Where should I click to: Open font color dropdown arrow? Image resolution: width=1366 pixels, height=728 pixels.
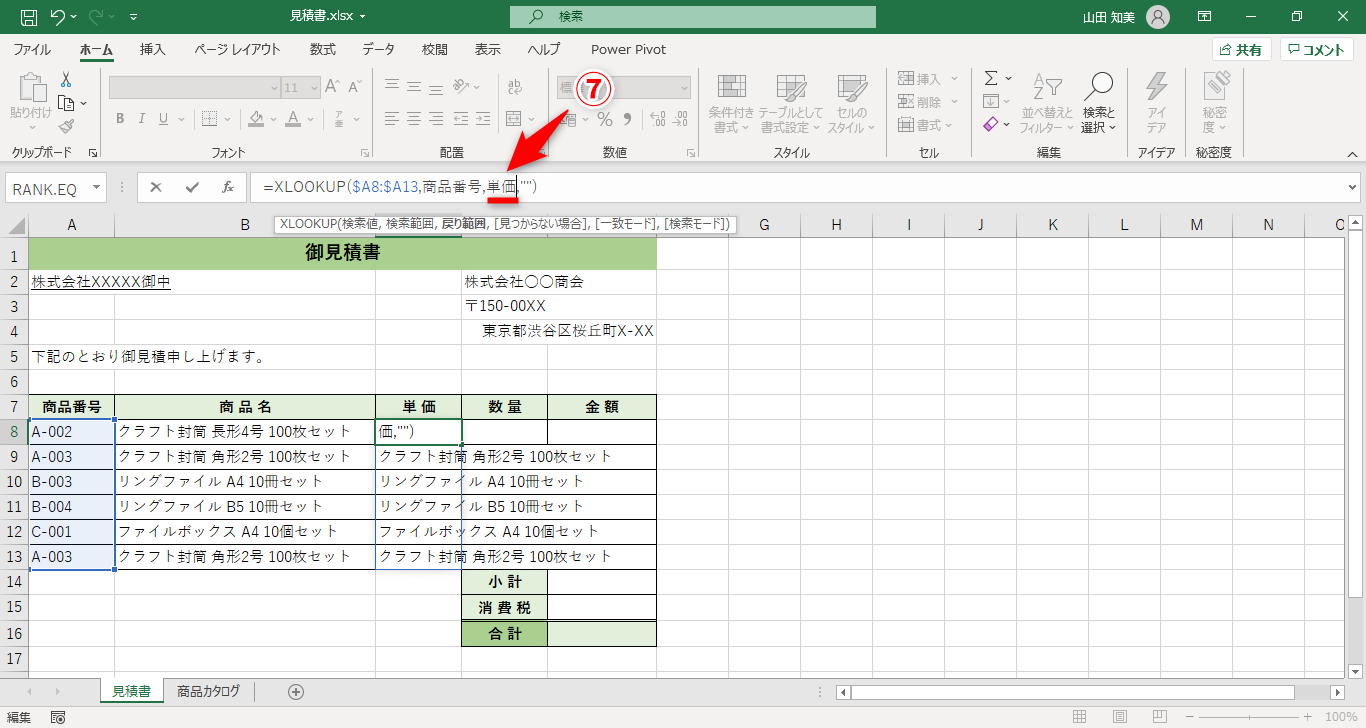coord(312,119)
